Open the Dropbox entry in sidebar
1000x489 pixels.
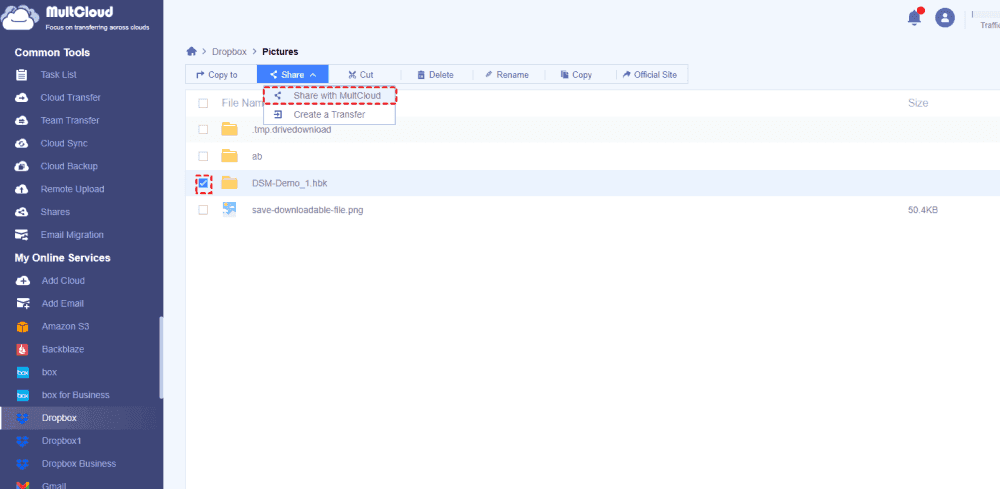tap(82, 418)
